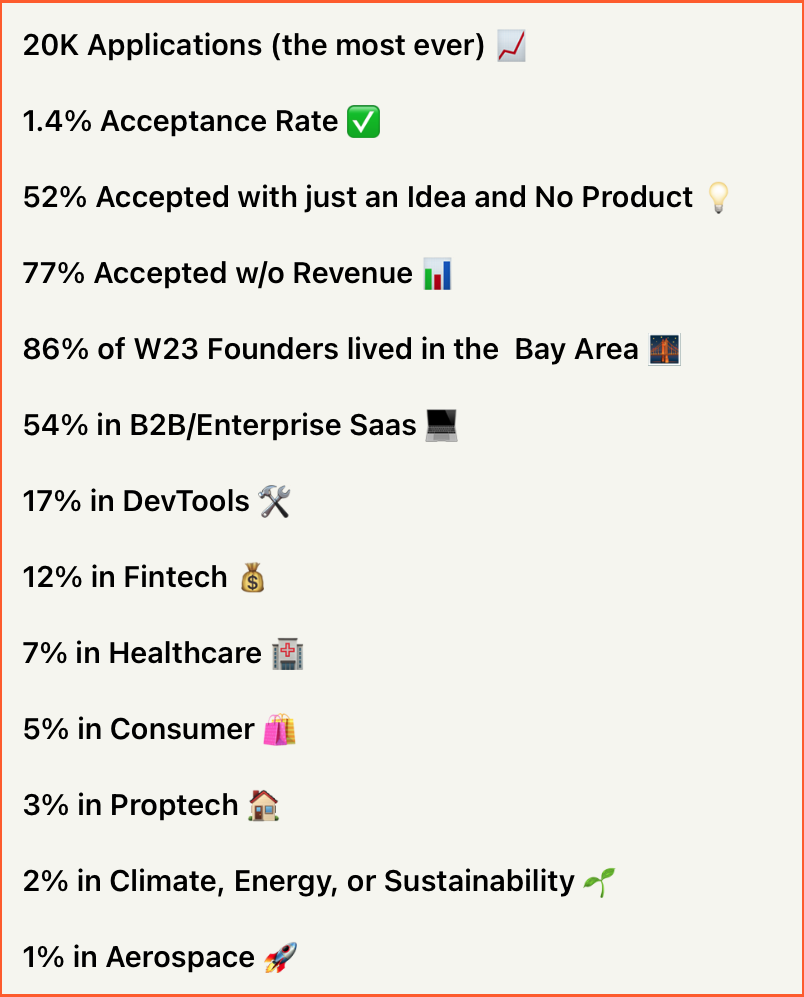The height and width of the screenshot is (997, 804).
Task: Click the bar chart emoji beside Revenue
Action: click(x=438, y=274)
